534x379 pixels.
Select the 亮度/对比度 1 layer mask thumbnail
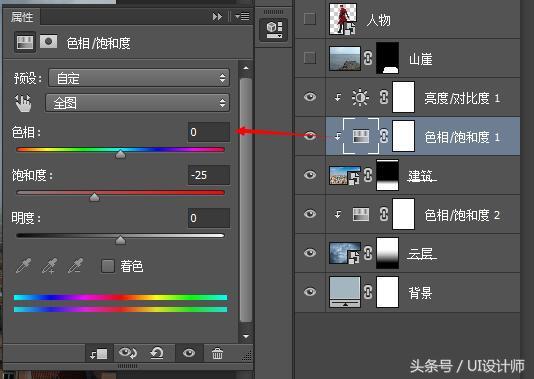404,97
